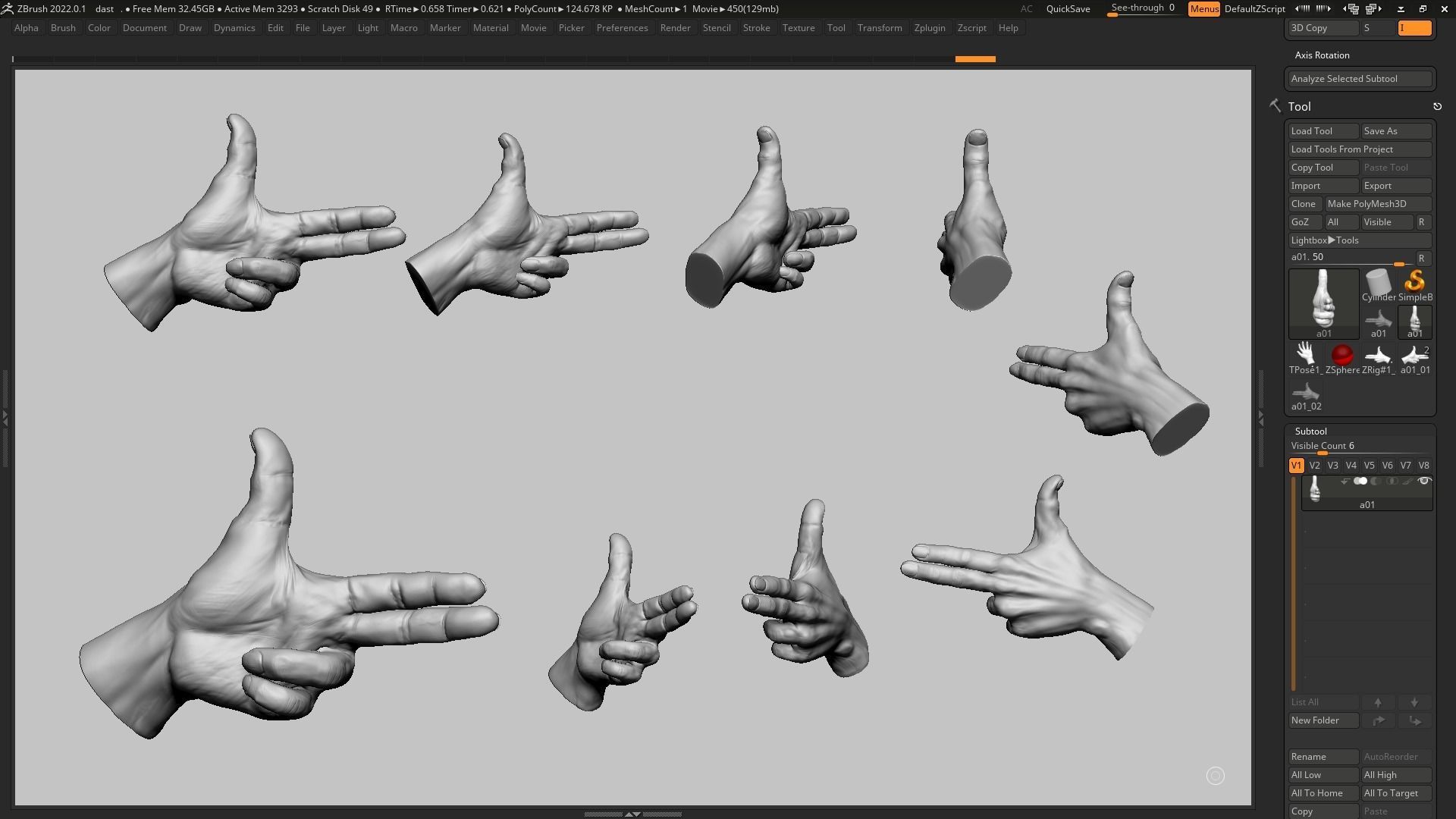Click the subtool select arrow icon on a01
Viewport: 1456px width, 819px height.
coord(1345,482)
